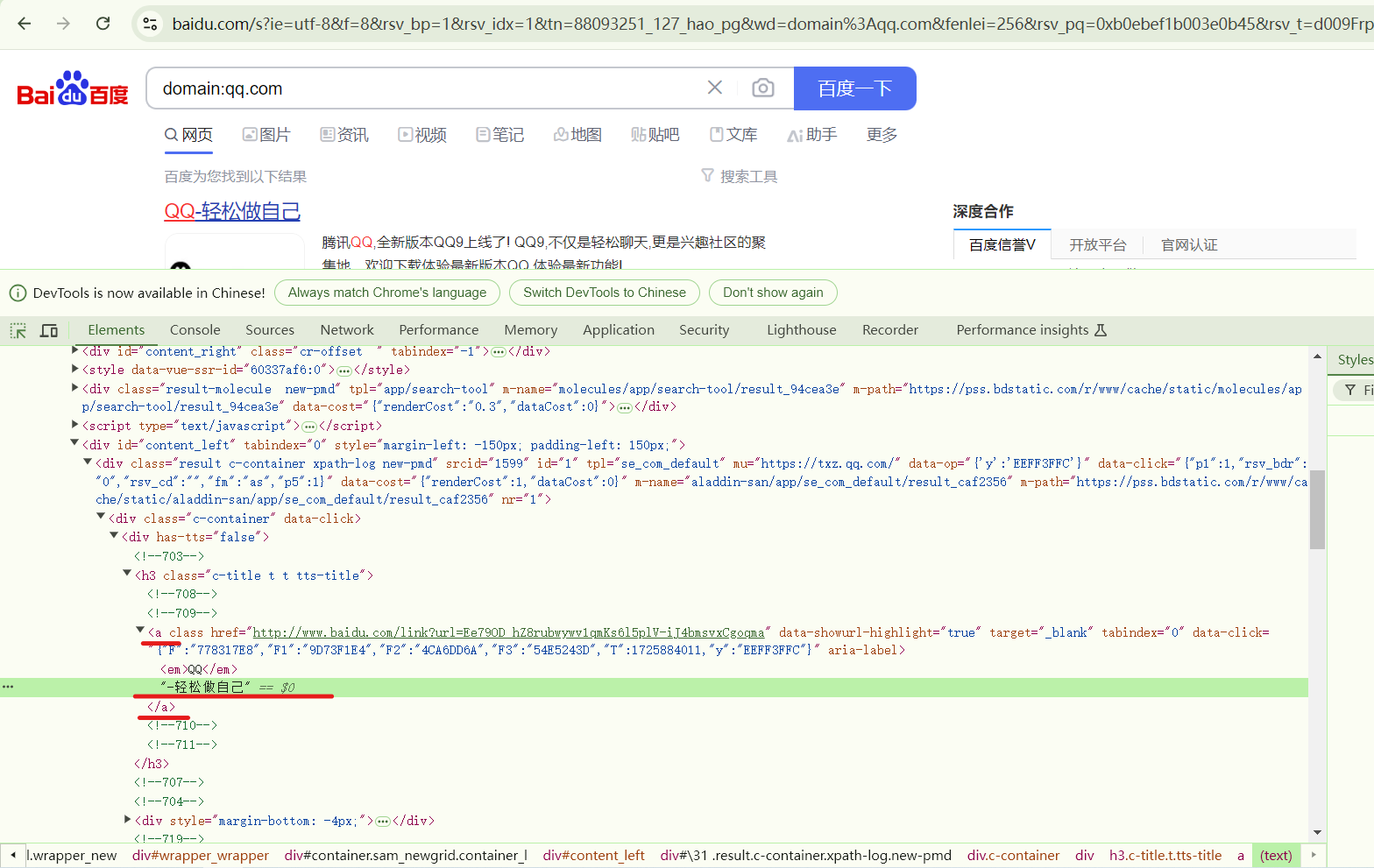Open image search camera icon
1374x868 pixels.
763,88
